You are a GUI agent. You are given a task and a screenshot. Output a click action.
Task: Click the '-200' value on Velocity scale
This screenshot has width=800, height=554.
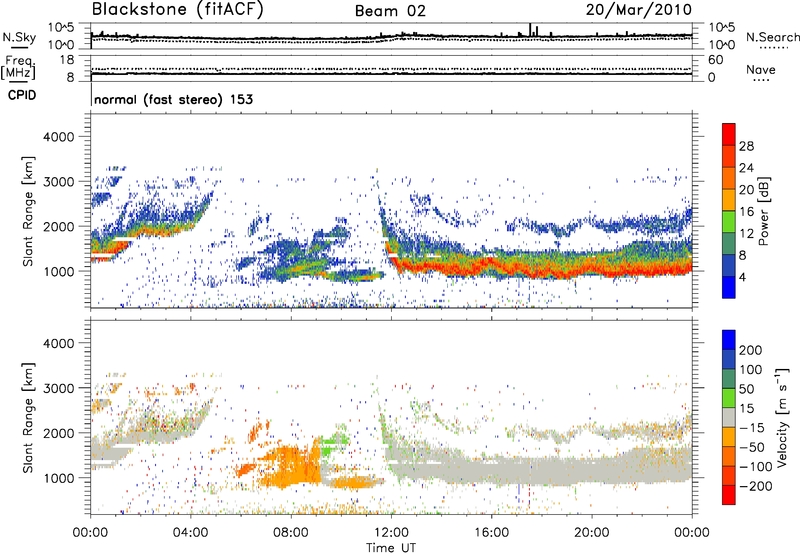(x=756, y=486)
